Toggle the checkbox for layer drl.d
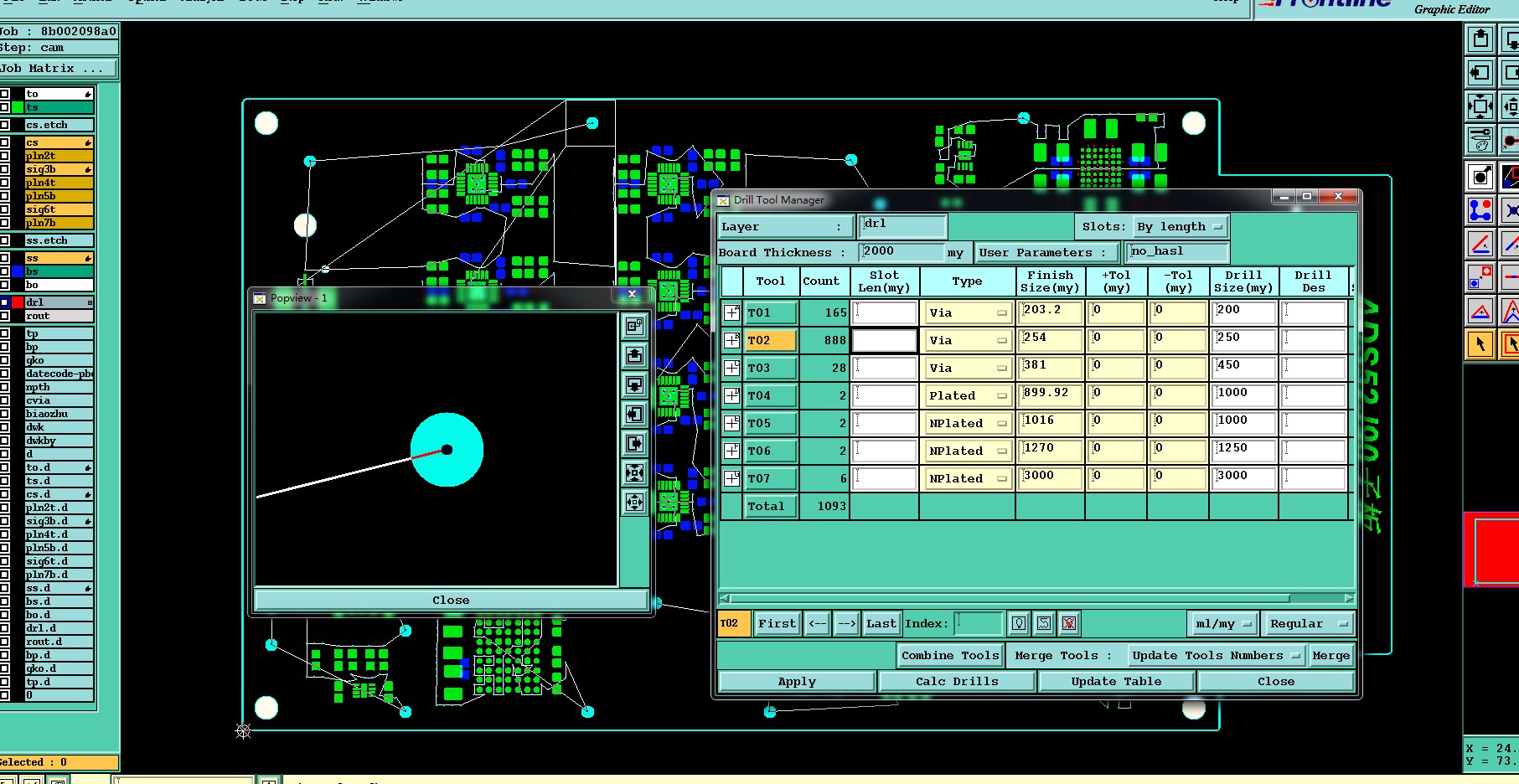The width and height of the screenshot is (1519, 784). click(x=4, y=628)
